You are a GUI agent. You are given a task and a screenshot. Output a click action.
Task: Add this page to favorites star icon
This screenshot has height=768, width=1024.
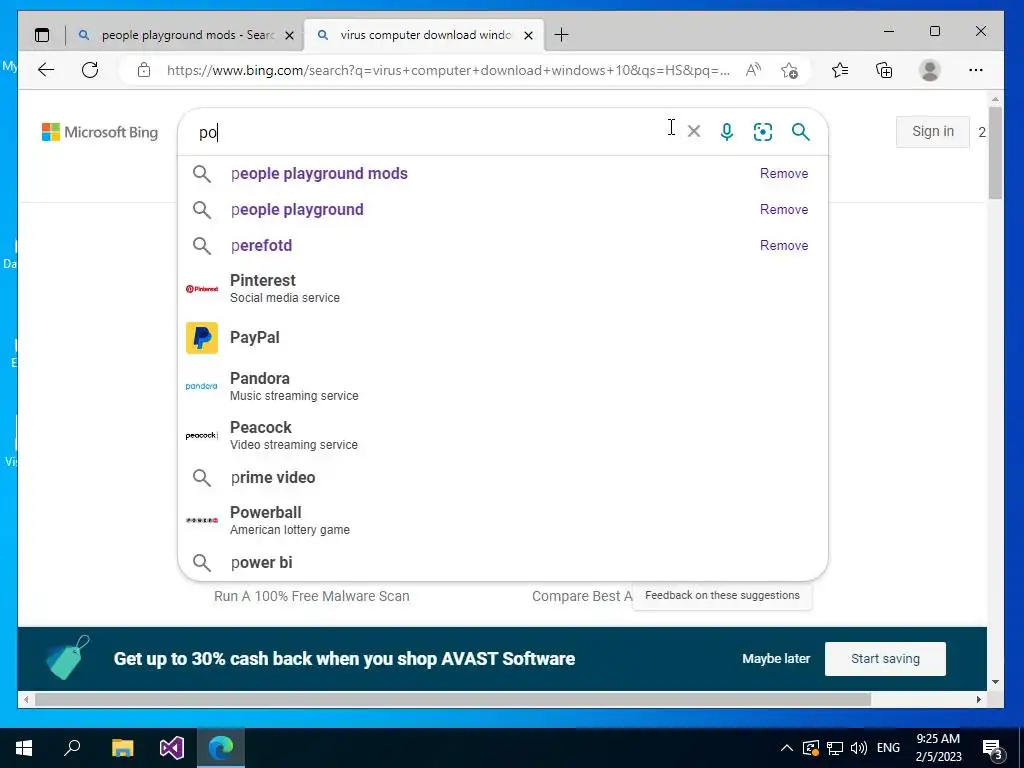pos(790,70)
